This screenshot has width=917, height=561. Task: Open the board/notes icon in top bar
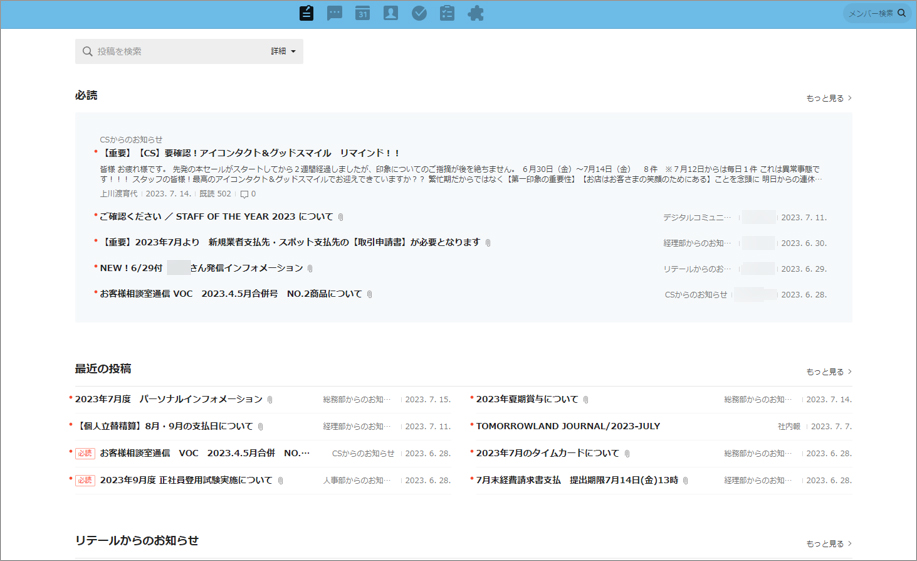point(307,14)
